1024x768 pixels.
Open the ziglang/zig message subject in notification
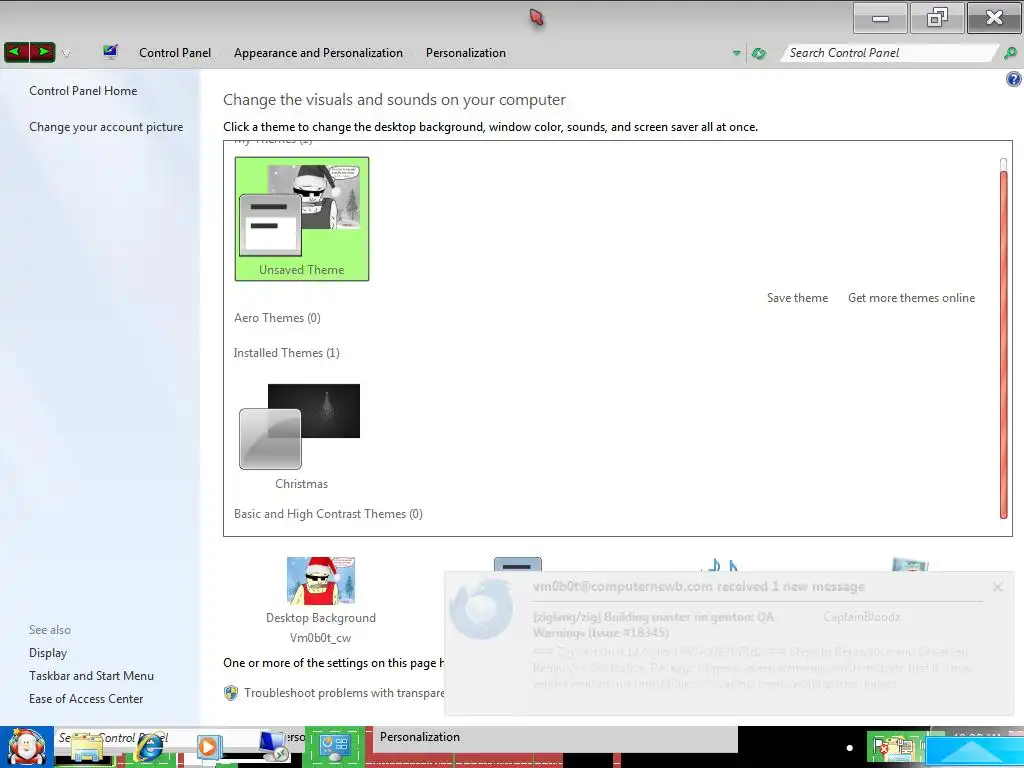653,624
